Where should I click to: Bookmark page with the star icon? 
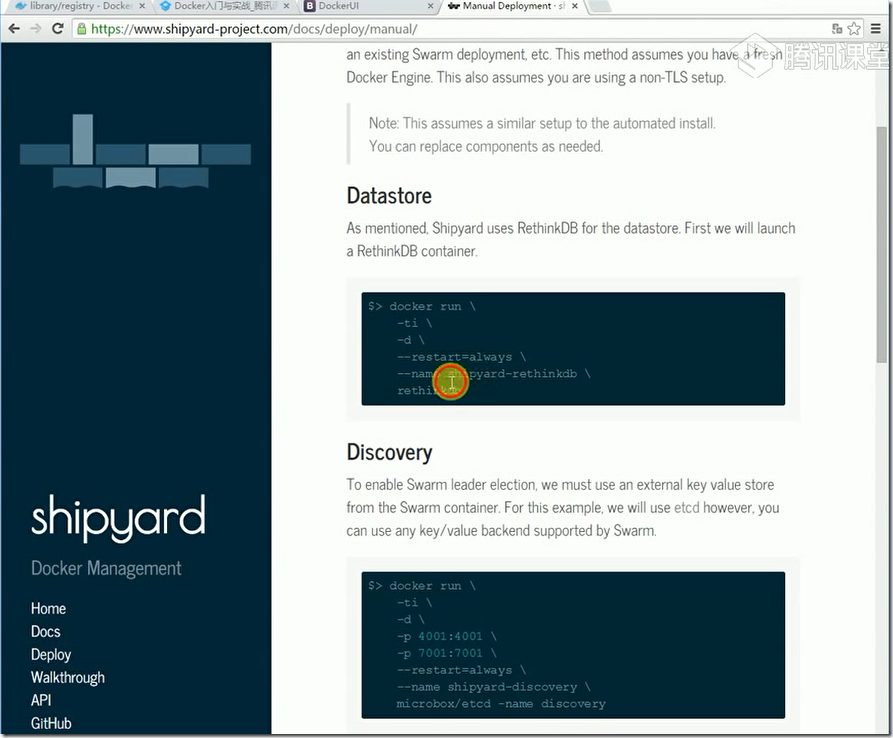coord(854,28)
